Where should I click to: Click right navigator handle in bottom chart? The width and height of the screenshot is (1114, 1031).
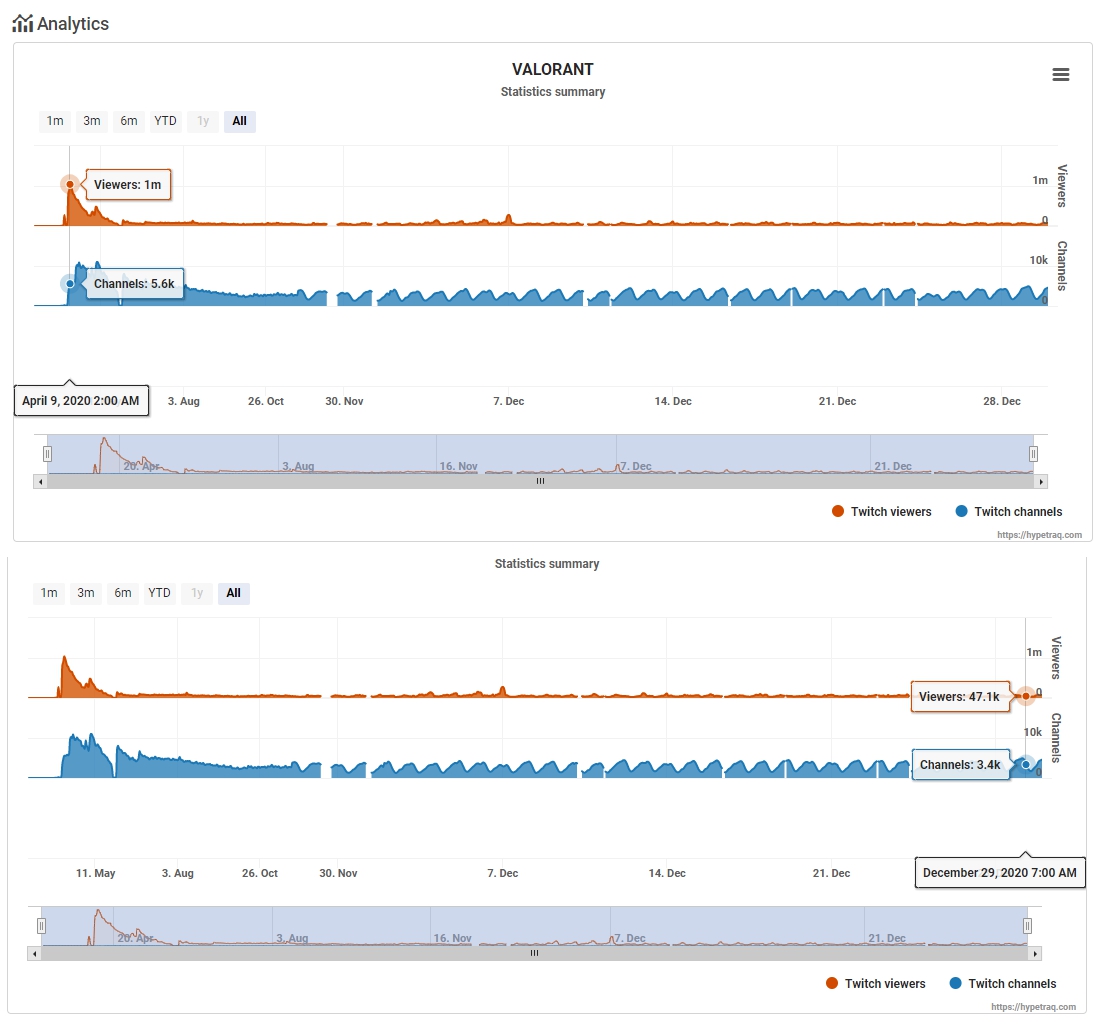1027,926
